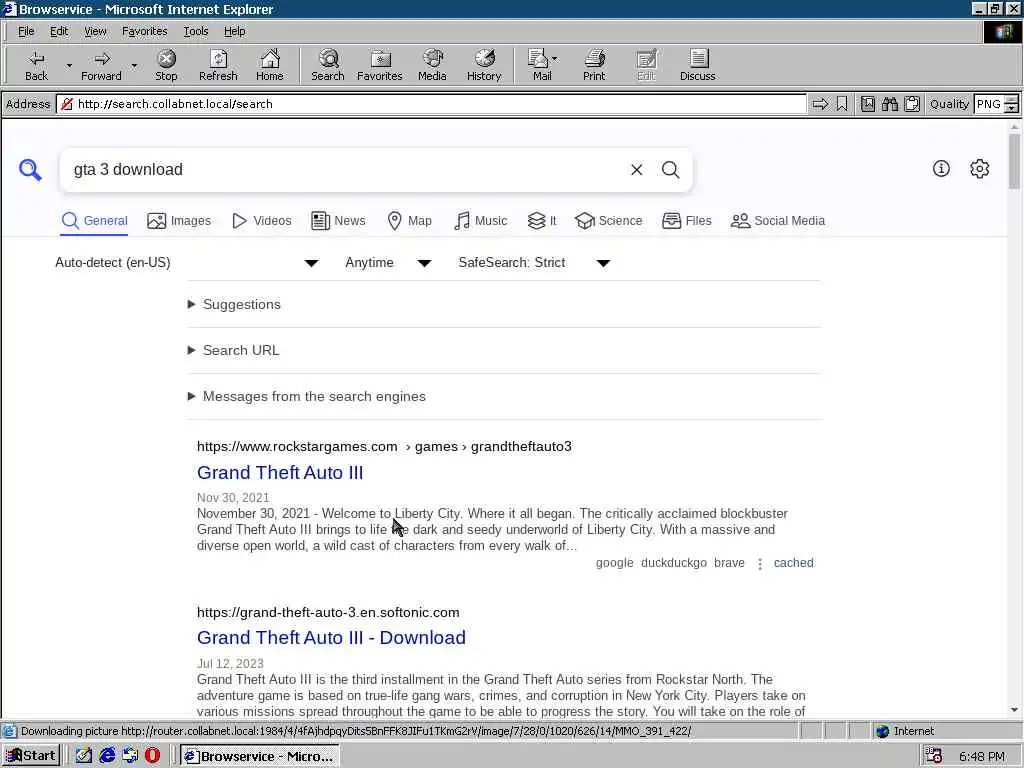Click in the Address bar URL field

point(431,104)
